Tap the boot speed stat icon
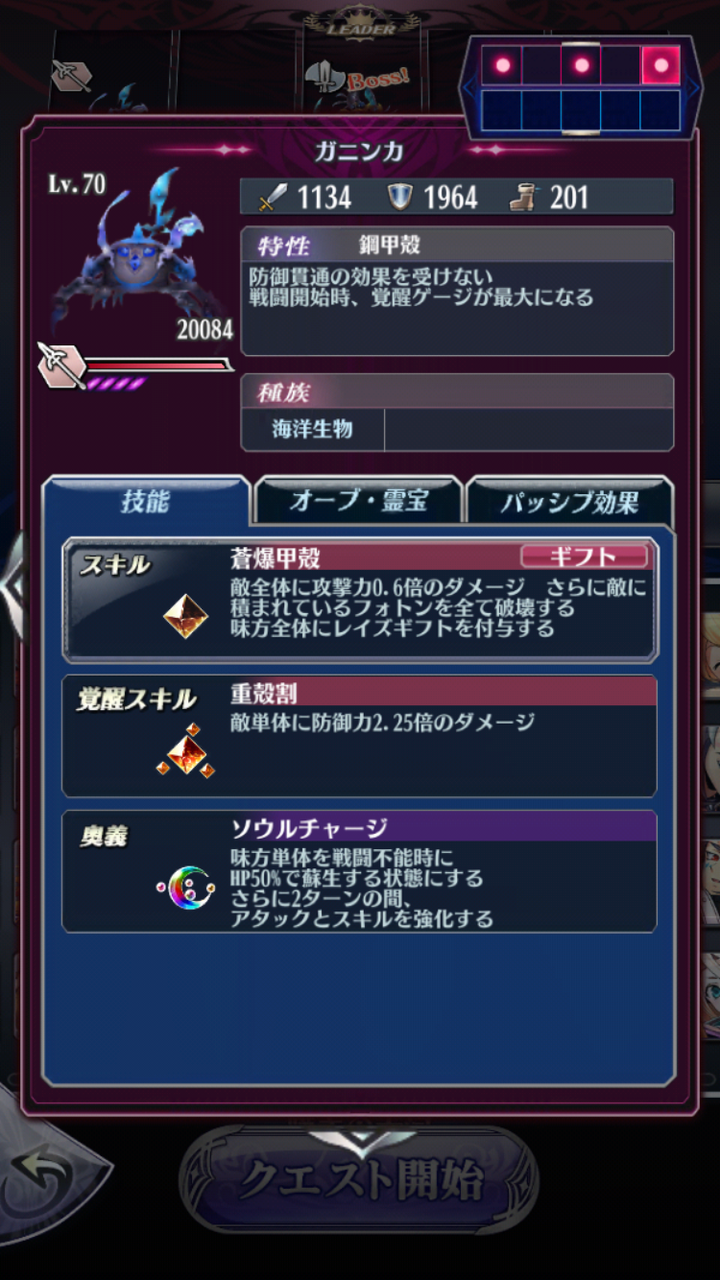Viewport: 720px width, 1280px height. (x=525, y=197)
